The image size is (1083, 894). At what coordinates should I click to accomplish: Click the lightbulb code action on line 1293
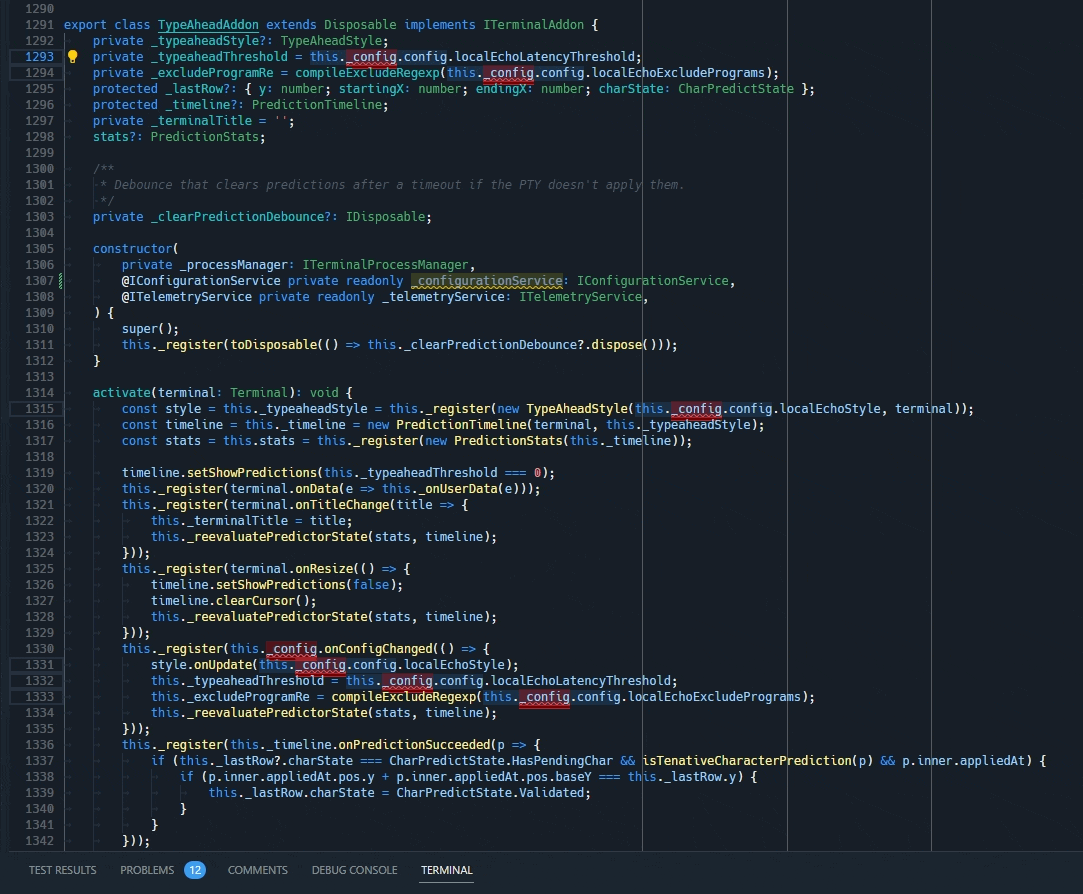tap(73, 57)
